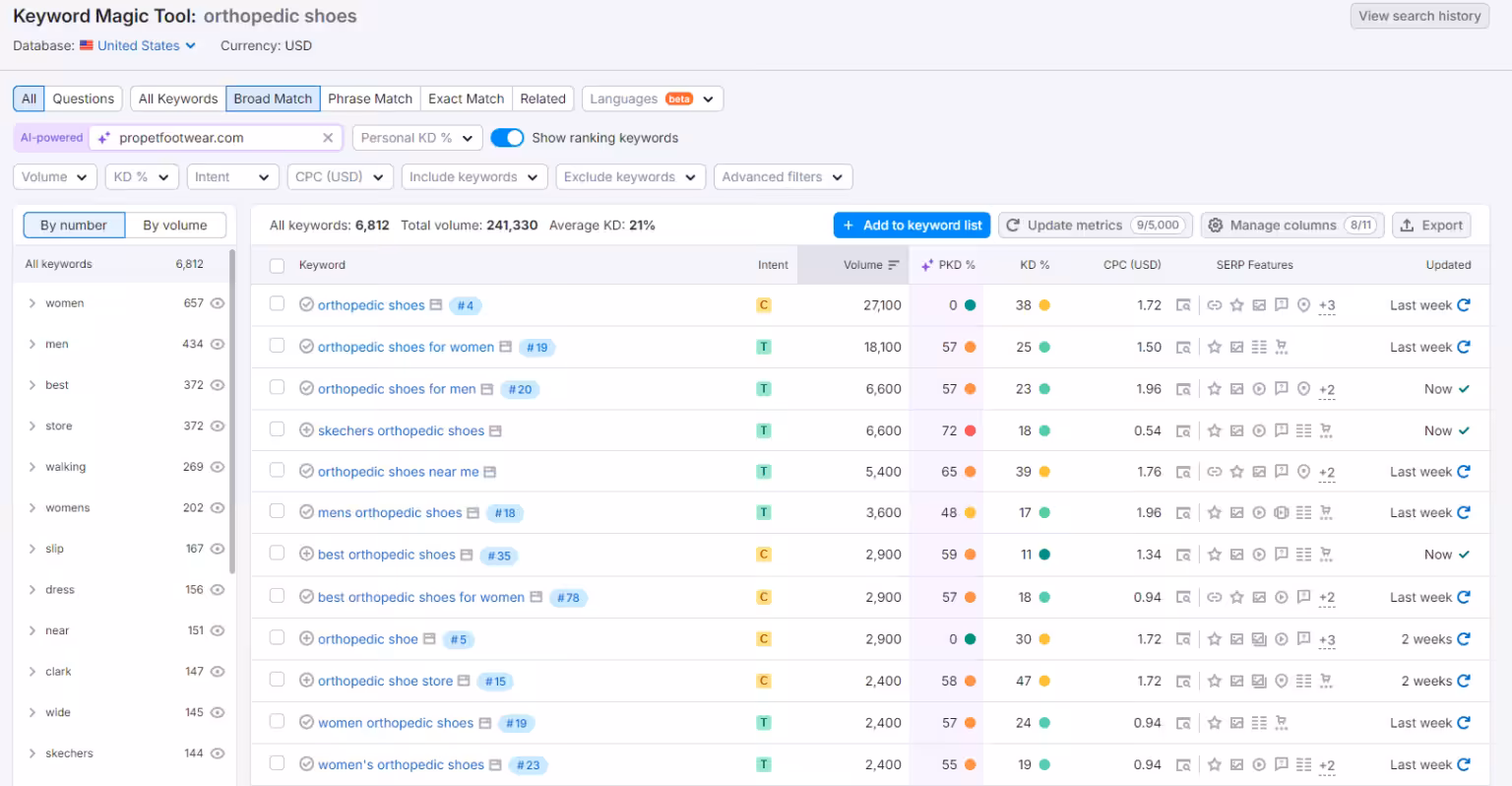
Task: Refresh metrics for orthopedic shoes near me
Action: 1464,472
